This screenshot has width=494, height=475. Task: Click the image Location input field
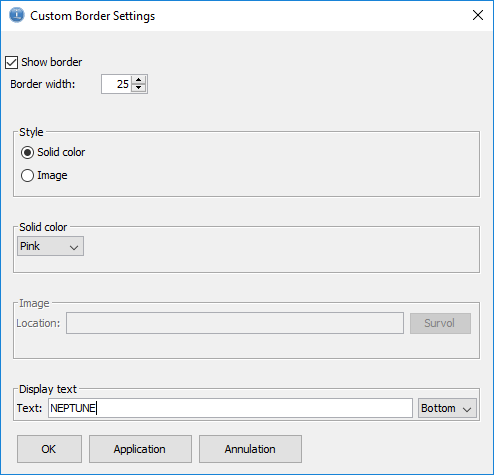pos(235,323)
